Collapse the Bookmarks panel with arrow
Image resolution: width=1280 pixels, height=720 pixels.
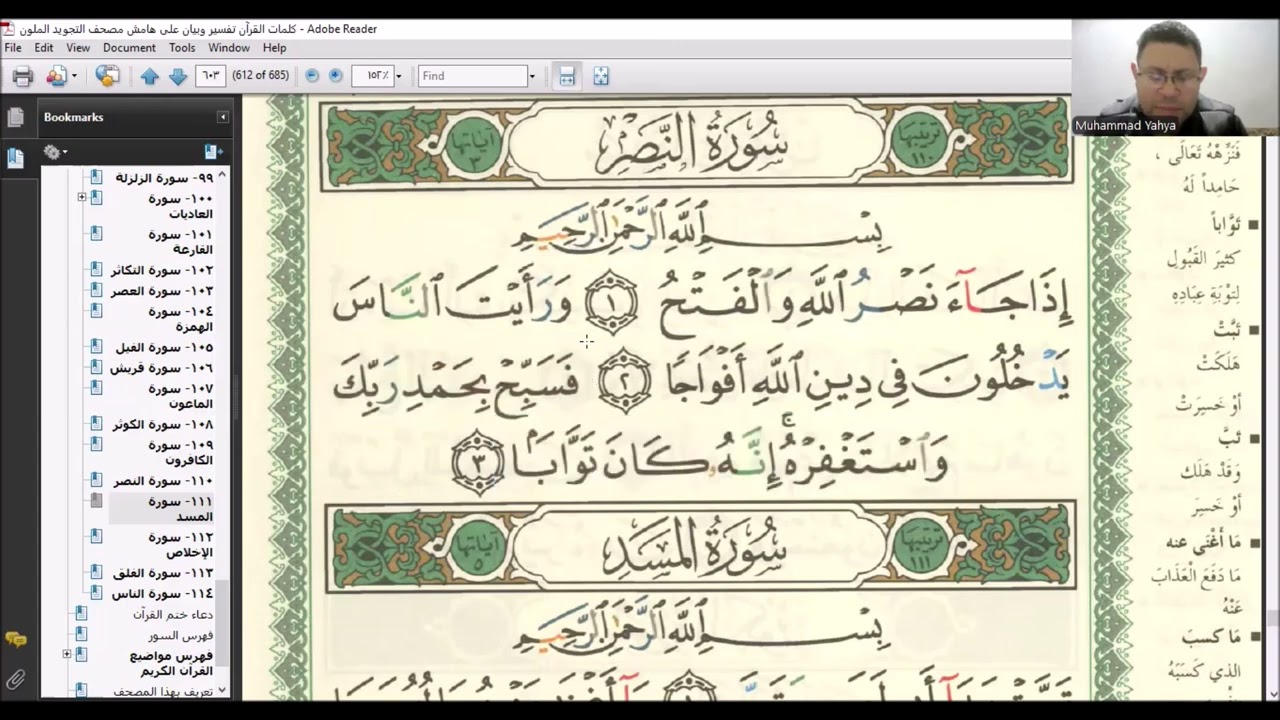tap(222, 118)
